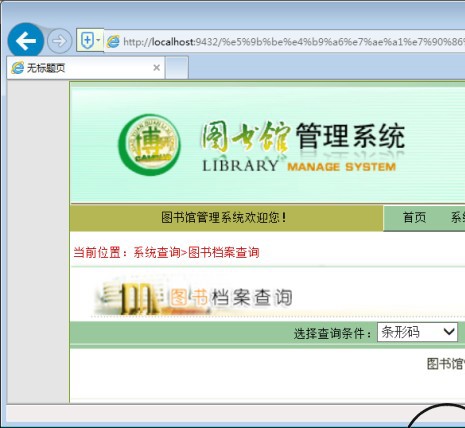Click the 图书馆管理系统 calligraphy title
The height and width of the screenshot is (428, 465).
[x=303, y=136]
